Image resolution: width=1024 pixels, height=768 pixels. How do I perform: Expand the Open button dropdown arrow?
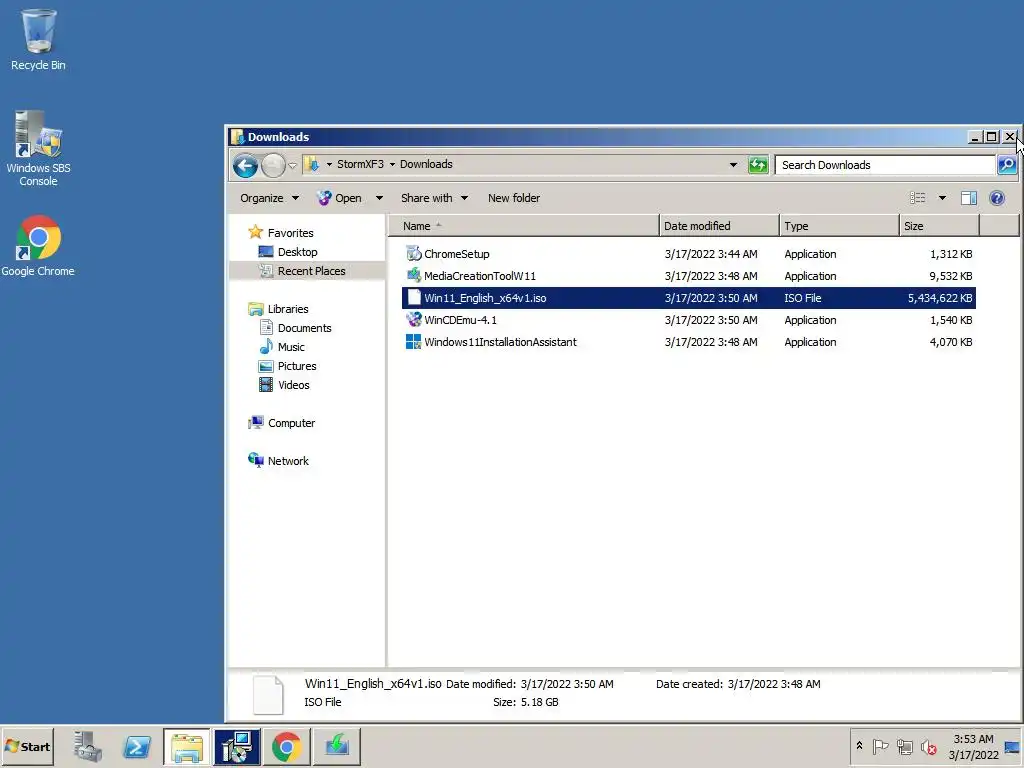click(379, 198)
